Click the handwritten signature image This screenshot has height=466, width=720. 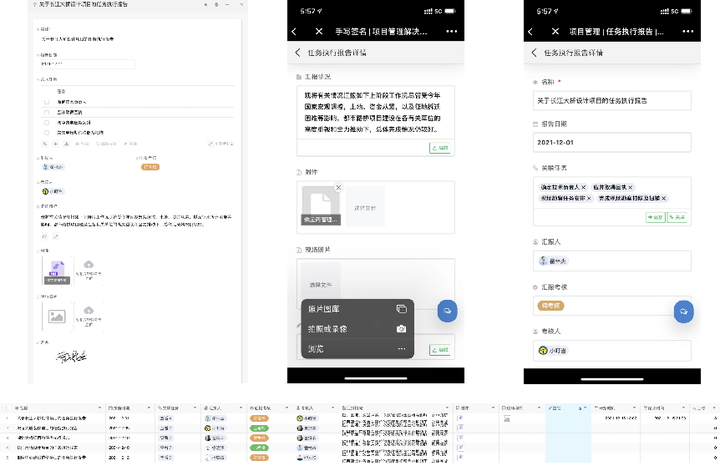pos(71,356)
